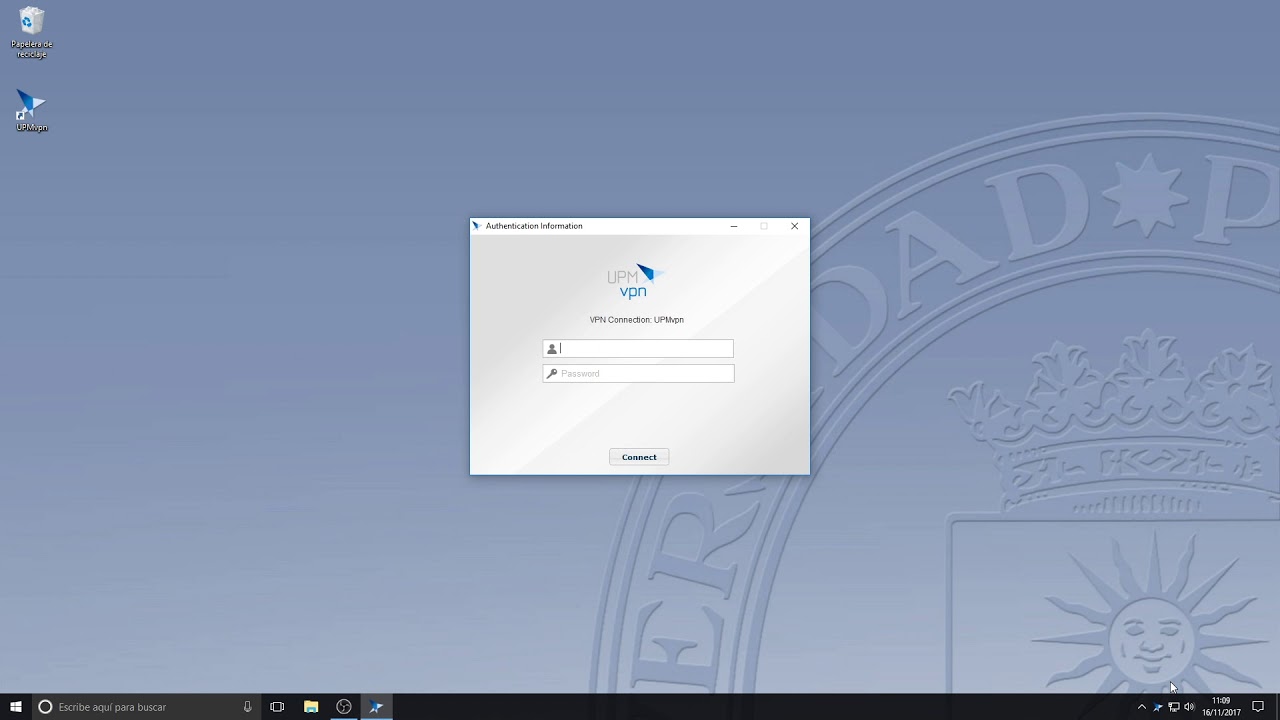Open the Windows Start menu
The height and width of the screenshot is (720, 1280).
point(15,707)
